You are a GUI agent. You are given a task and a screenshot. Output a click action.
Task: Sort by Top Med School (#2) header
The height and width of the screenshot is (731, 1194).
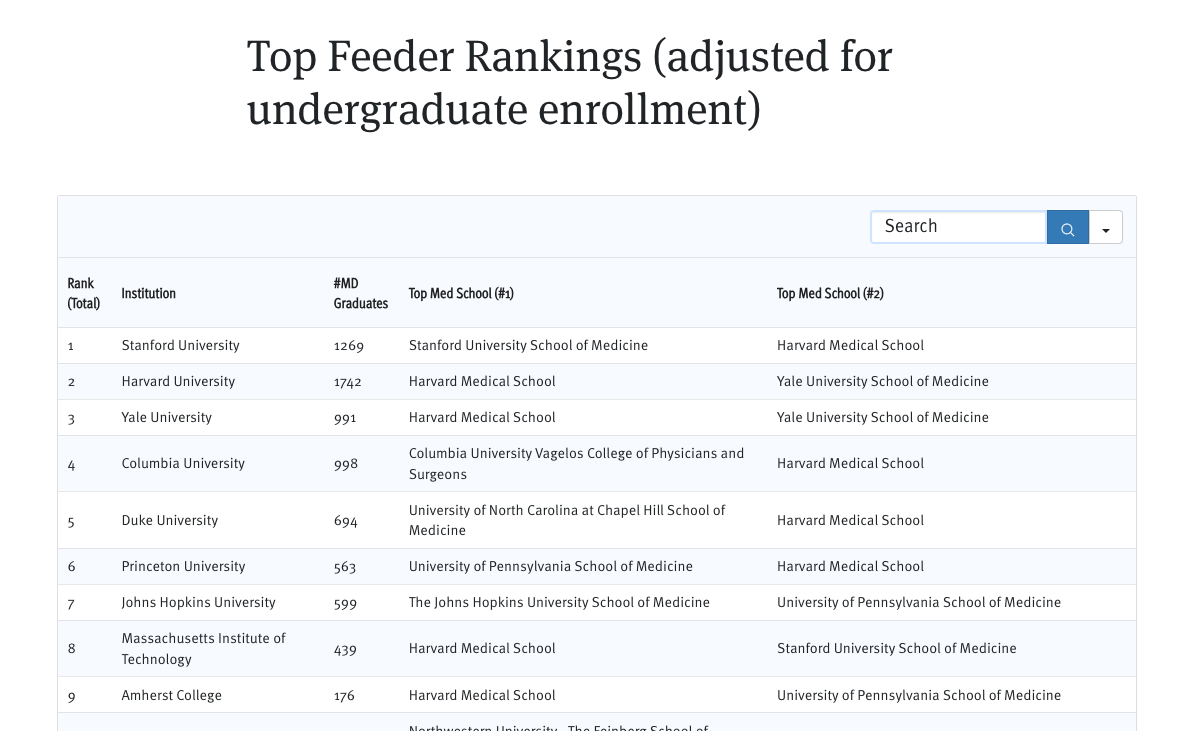830,293
